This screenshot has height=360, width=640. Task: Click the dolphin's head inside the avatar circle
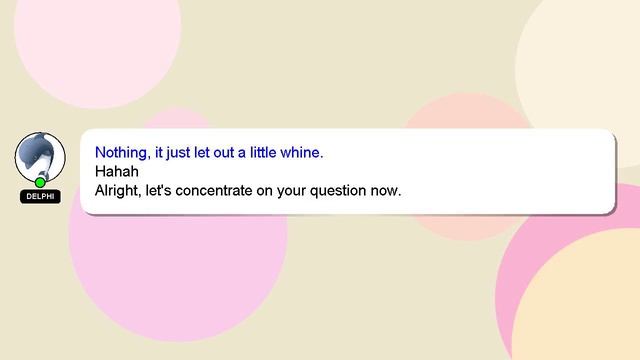coord(36,148)
